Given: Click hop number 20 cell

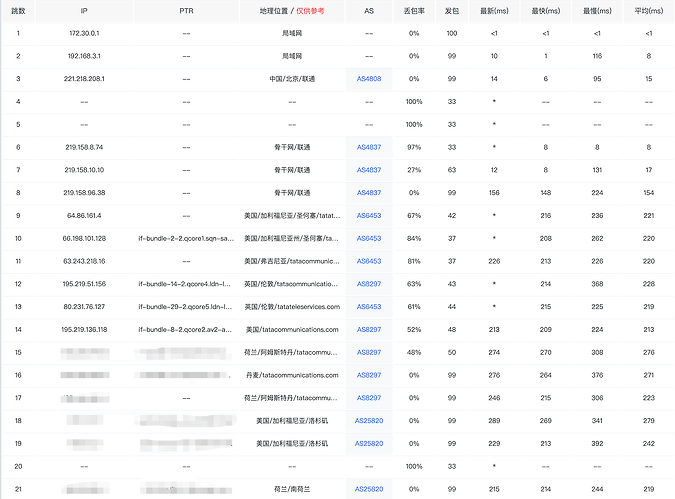Looking at the screenshot, I should coord(18,467).
